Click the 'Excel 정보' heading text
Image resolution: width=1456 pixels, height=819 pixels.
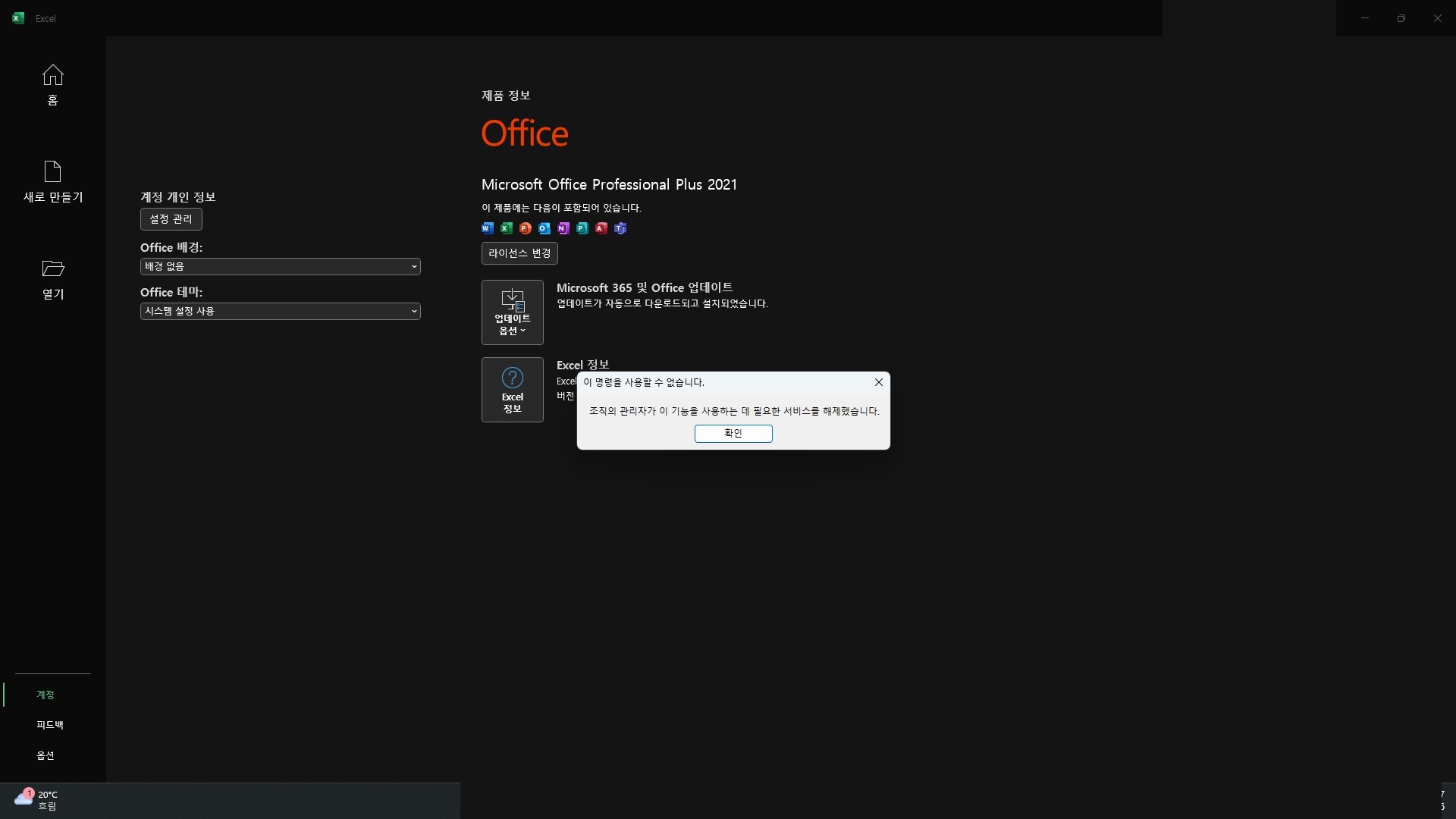[582, 366]
